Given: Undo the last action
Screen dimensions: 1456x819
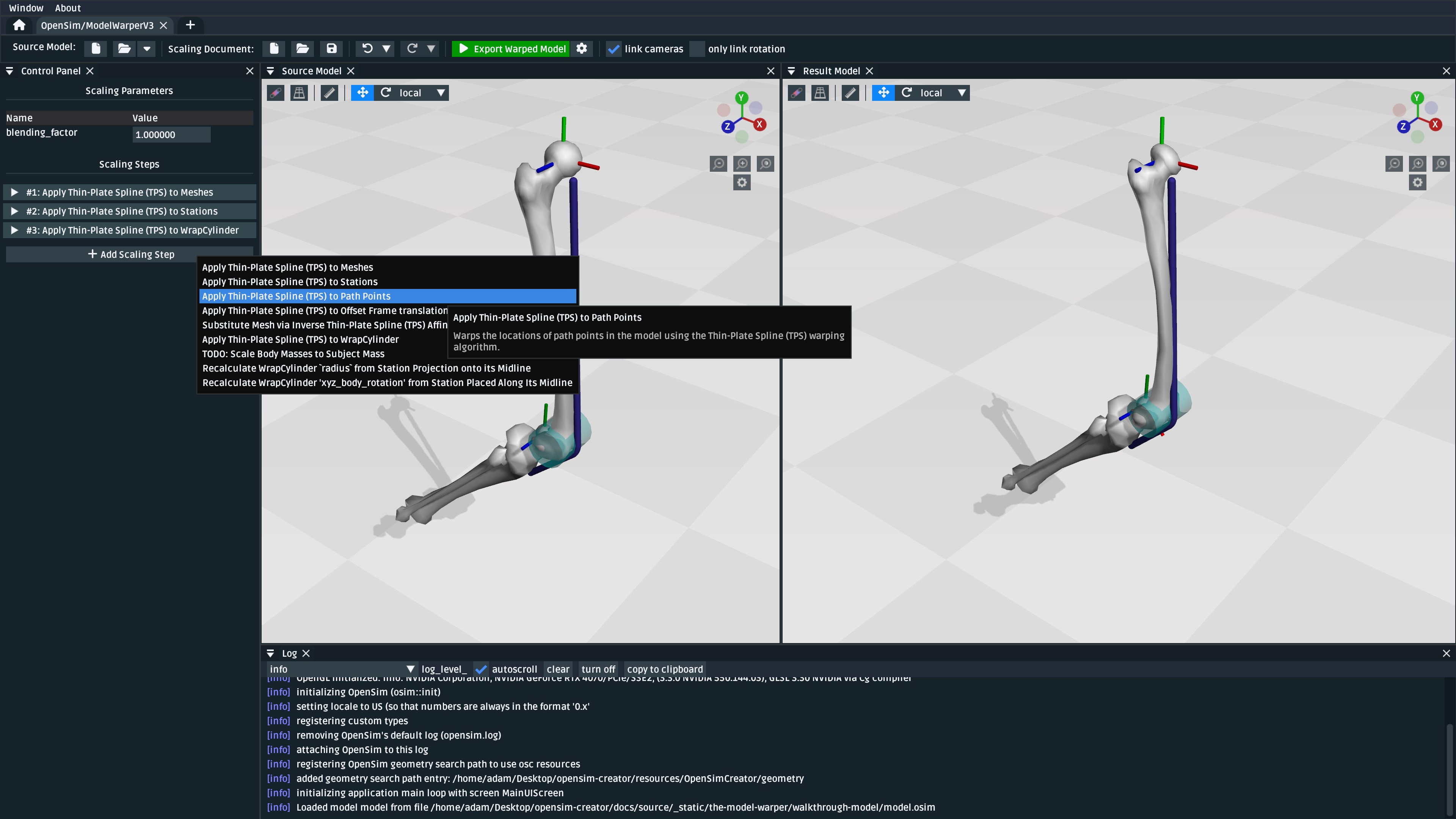Looking at the screenshot, I should point(367,49).
